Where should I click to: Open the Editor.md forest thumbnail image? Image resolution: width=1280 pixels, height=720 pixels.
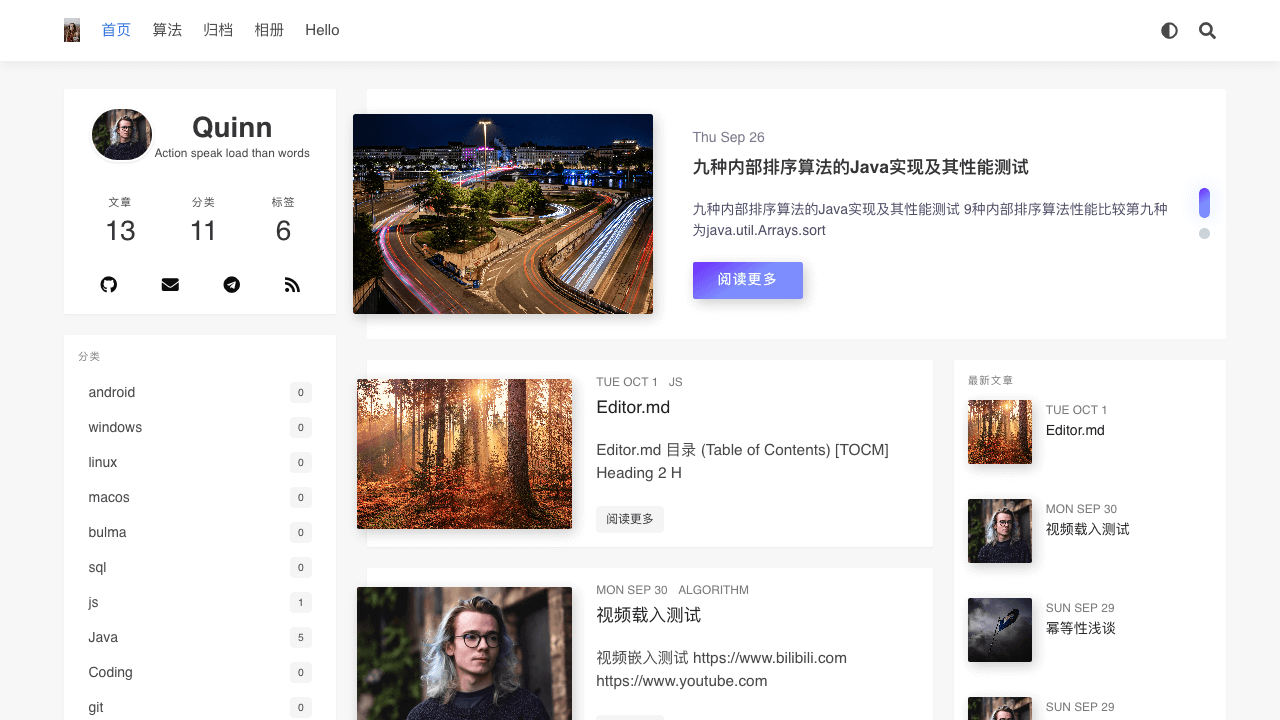point(464,454)
